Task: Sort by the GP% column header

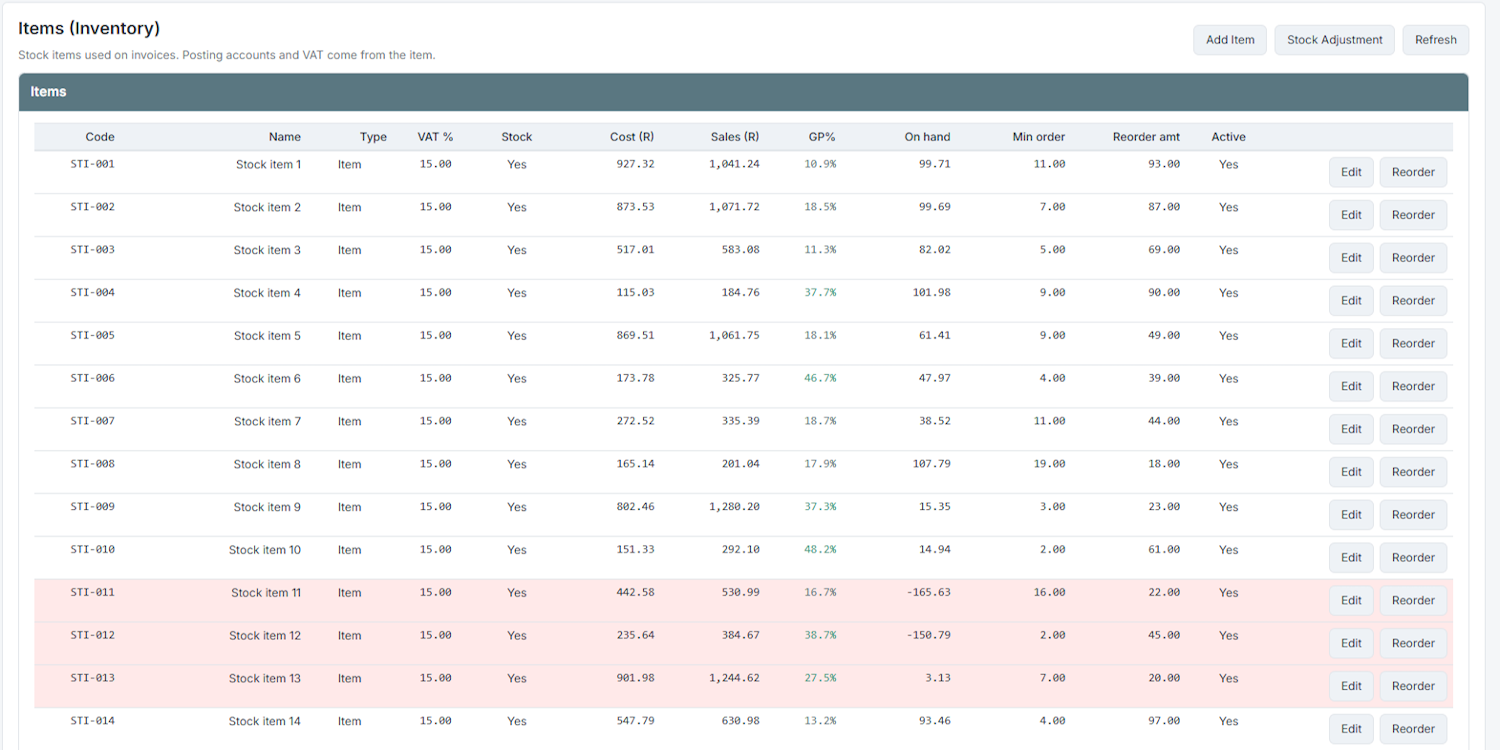Action: coord(821,137)
